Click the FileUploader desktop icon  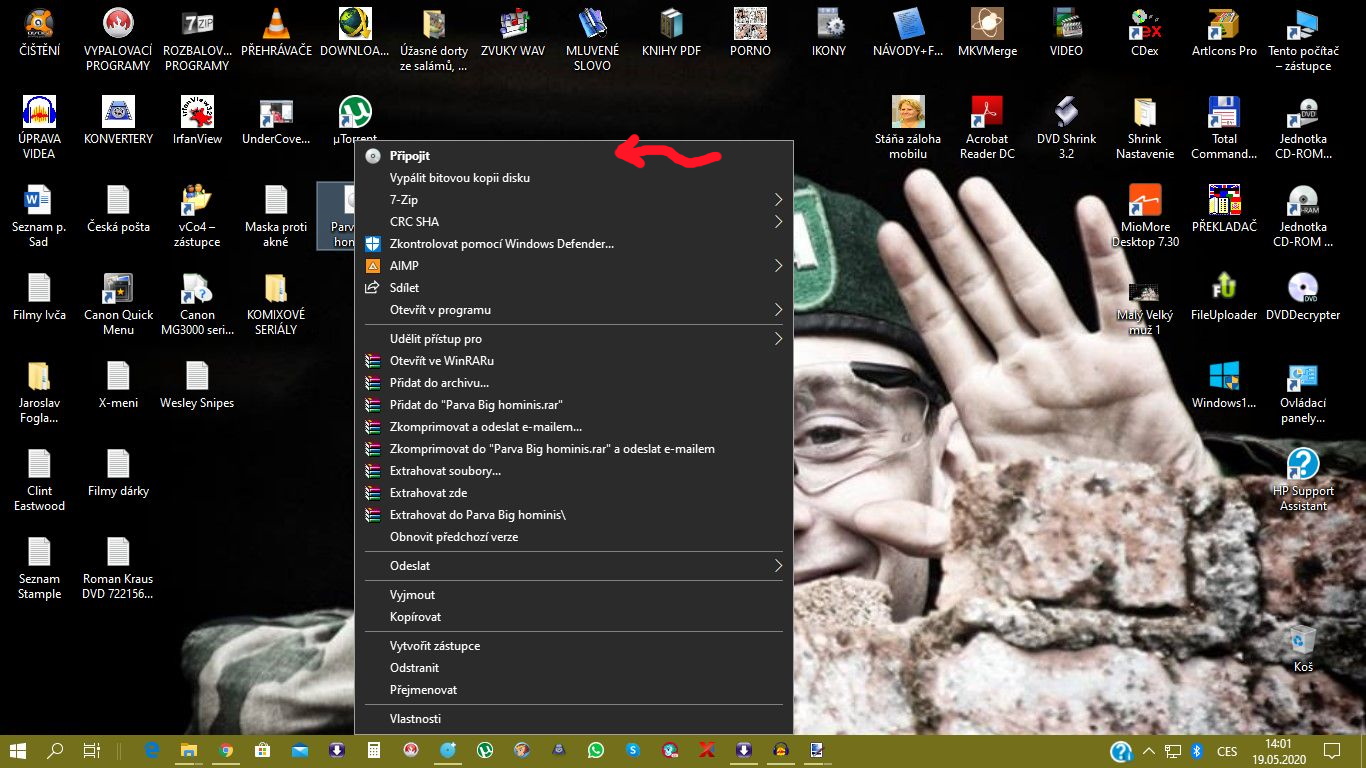[x=1224, y=296]
